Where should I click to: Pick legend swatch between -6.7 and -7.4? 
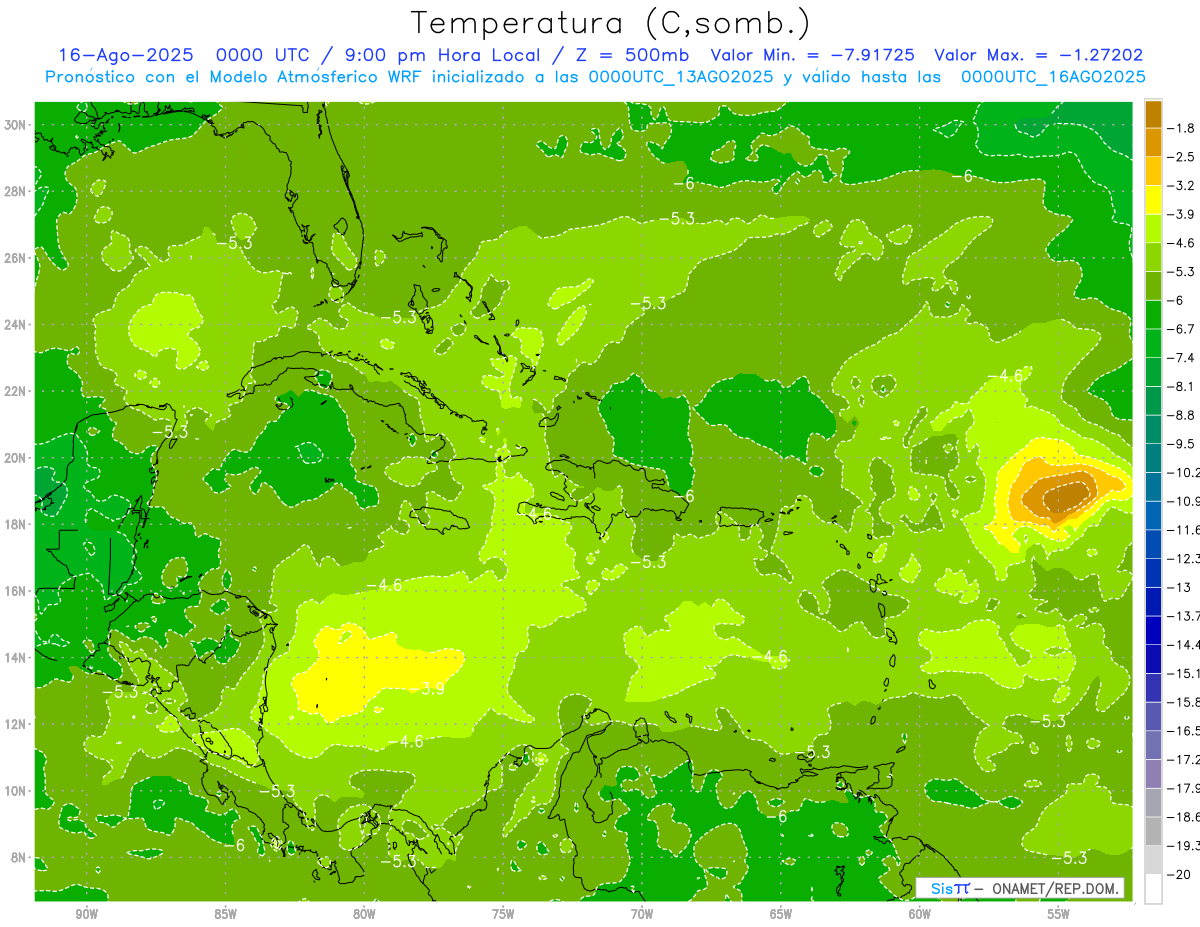click(x=1153, y=343)
